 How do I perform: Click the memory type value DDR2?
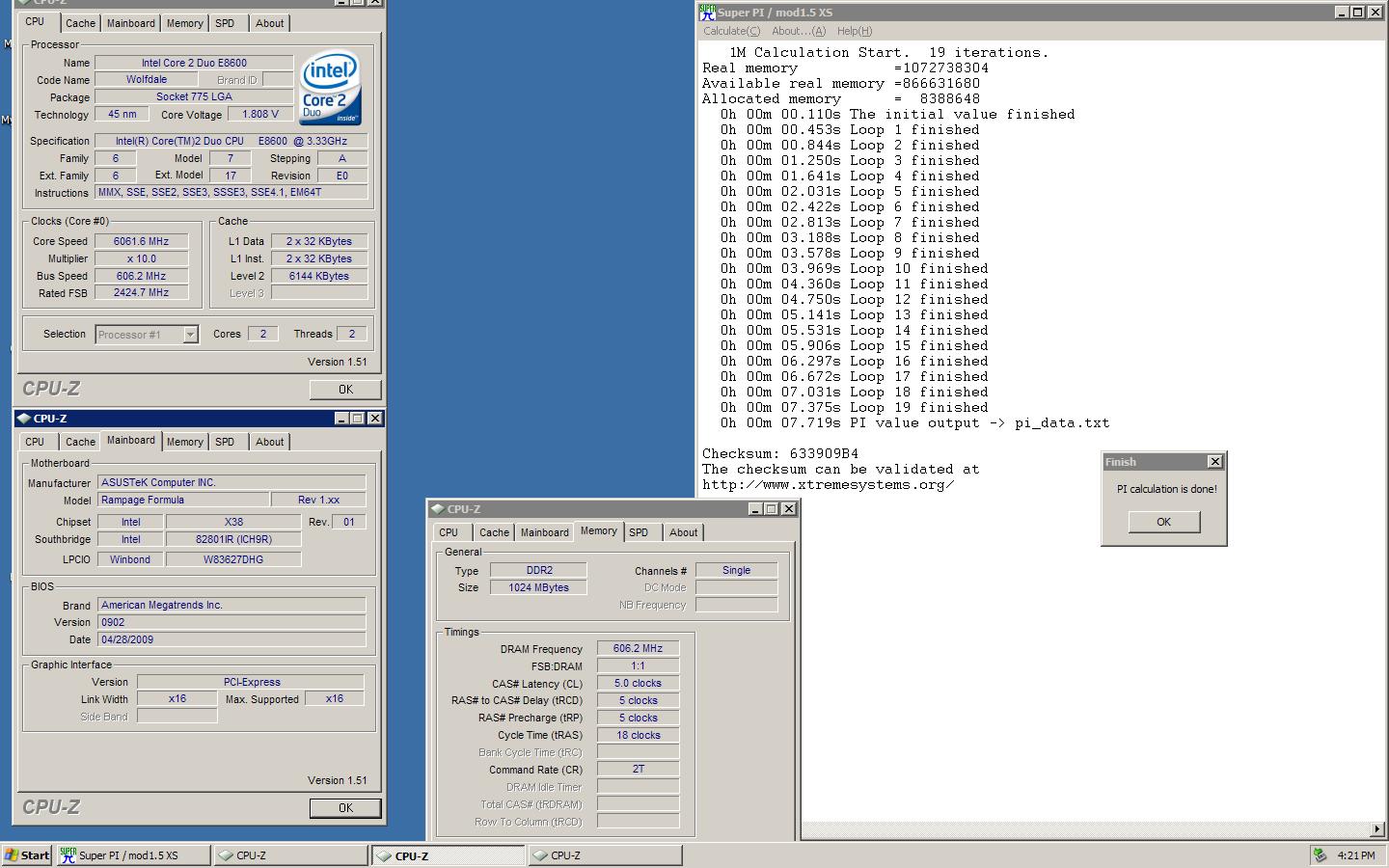click(x=538, y=571)
